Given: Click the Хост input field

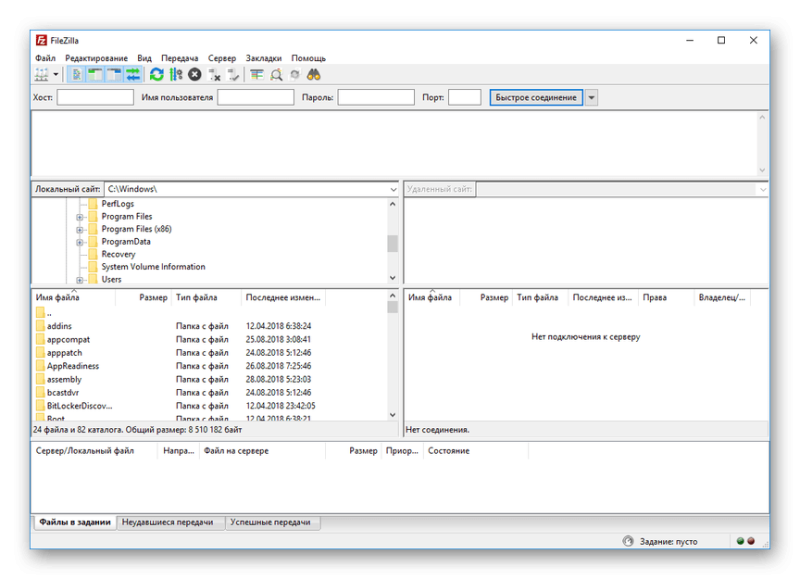Looking at the screenshot, I should [95, 97].
